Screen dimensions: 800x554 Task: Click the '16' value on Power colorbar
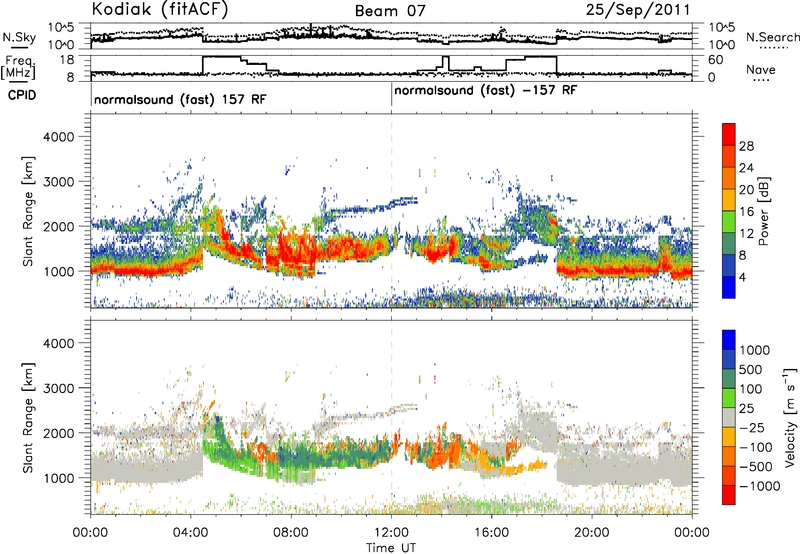(746, 211)
